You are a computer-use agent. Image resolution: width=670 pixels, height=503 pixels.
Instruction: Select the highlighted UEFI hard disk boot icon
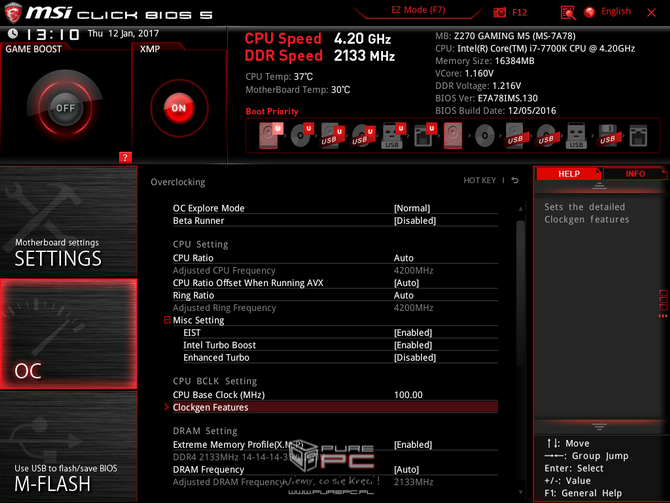pos(270,135)
